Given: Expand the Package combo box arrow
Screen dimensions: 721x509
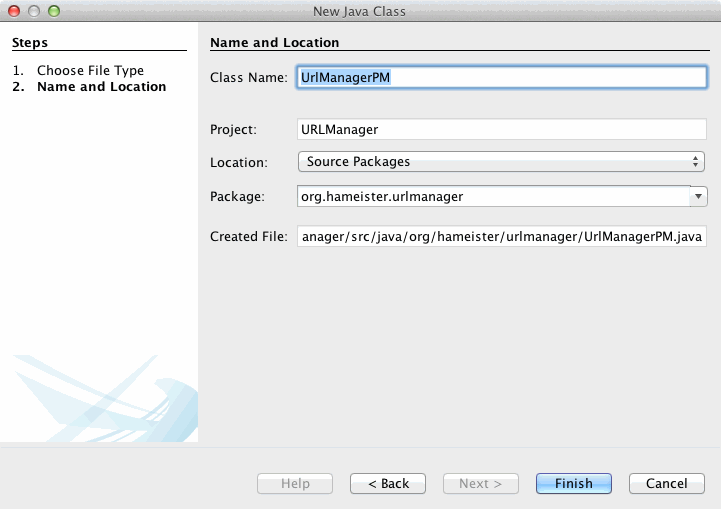Looking at the screenshot, I should point(699,197).
